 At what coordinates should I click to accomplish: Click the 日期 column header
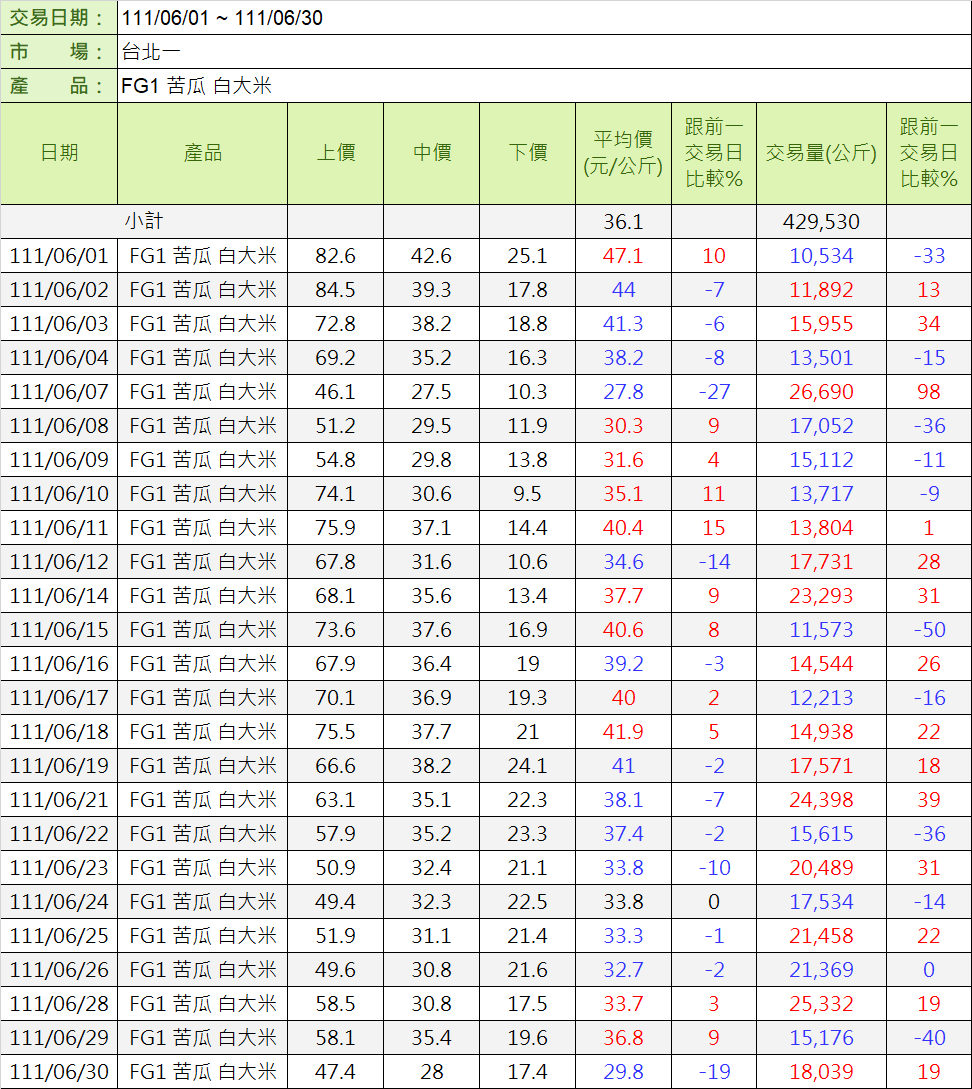[59, 153]
